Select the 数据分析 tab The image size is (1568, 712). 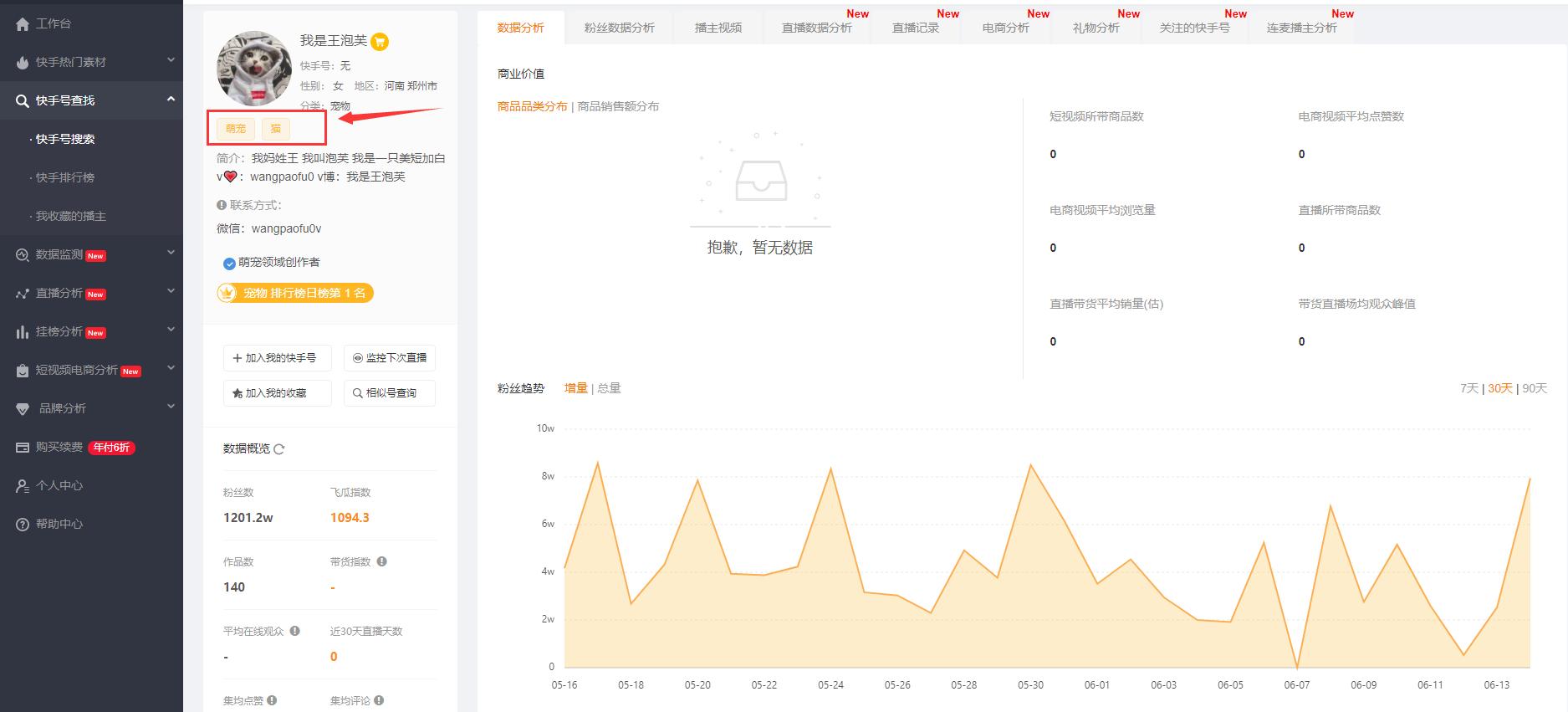521,28
